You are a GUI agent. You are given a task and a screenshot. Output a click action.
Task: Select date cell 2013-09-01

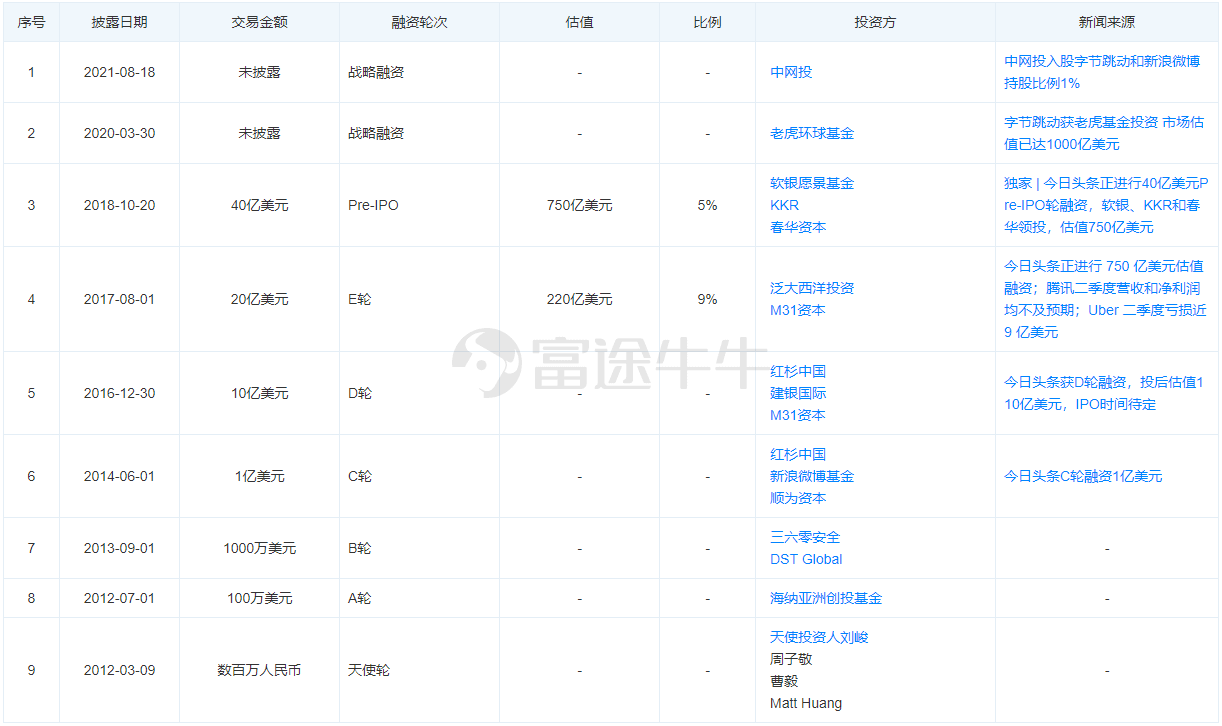point(119,548)
